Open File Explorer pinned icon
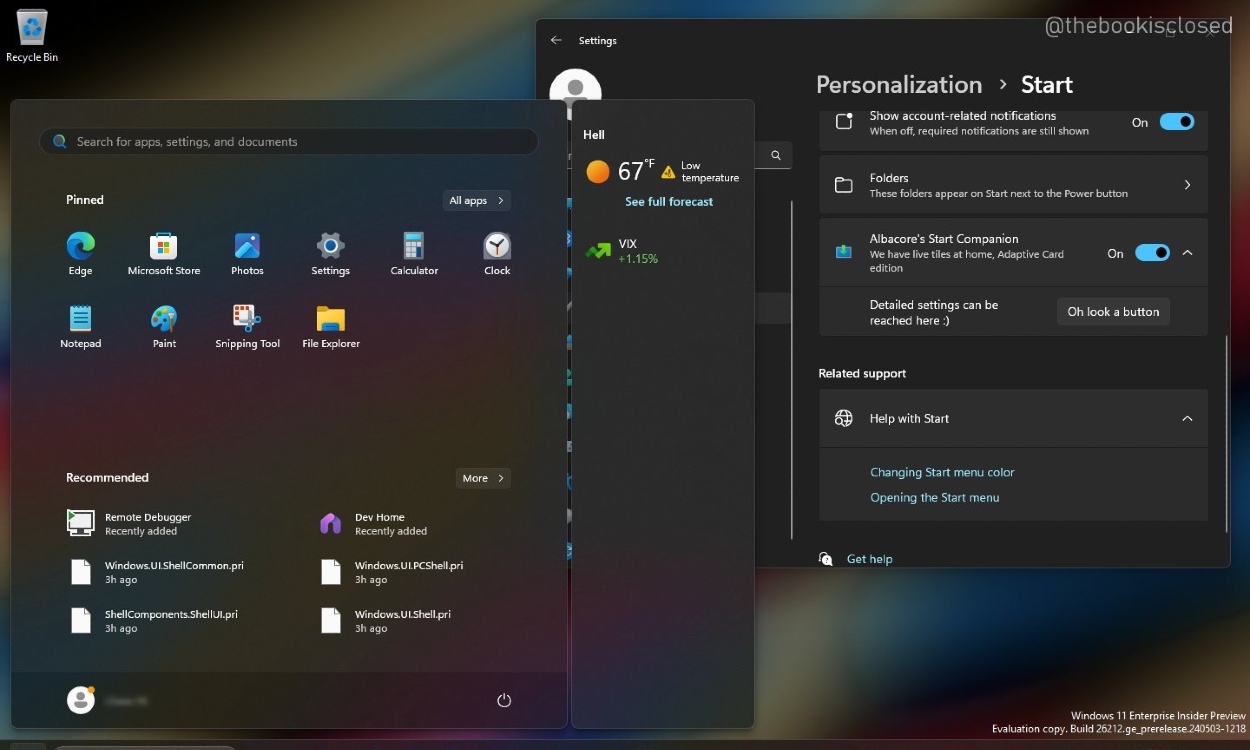Viewport: 1250px width, 750px height. 330,325
